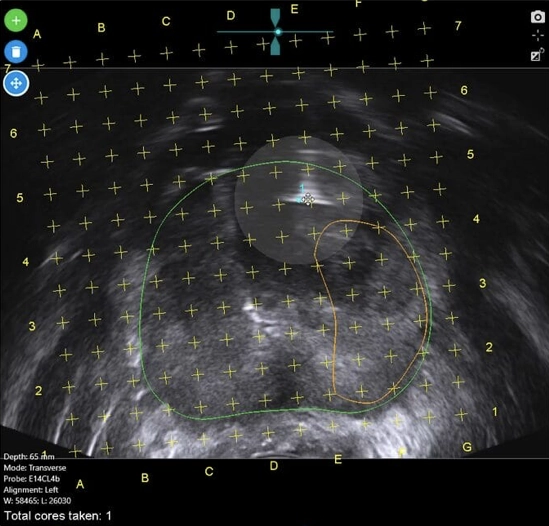Screen dimensions: 549x526
Task: Select the blue move arrows tool
Action: coord(16,83)
